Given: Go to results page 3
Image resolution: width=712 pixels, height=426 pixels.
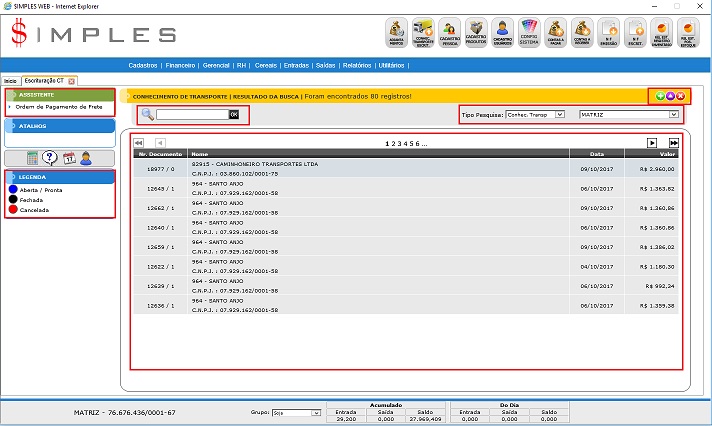Looking at the screenshot, I should pyautogui.click(x=399, y=144).
